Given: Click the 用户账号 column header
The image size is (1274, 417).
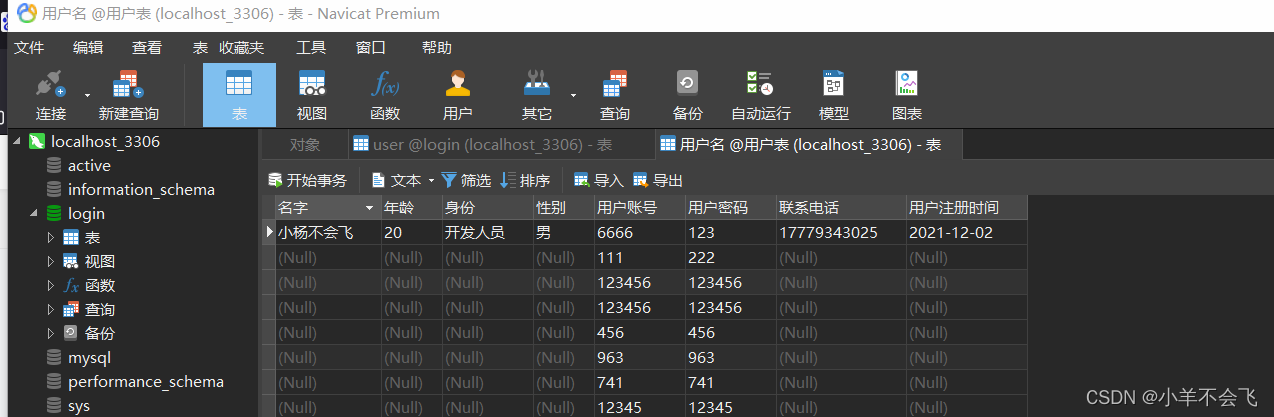Looking at the screenshot, I should 639,208.
